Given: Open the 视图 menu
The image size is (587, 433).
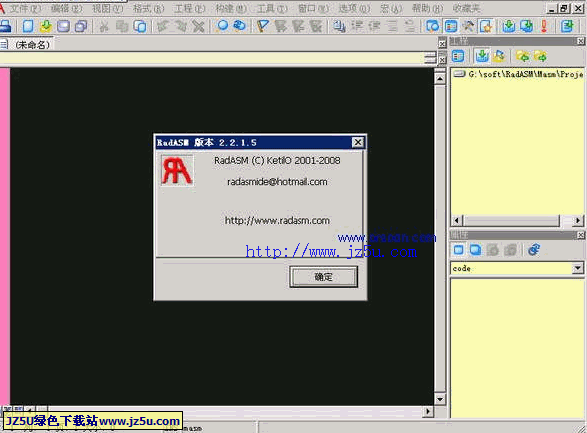Looking at the screenshot, I should (x=107, y=8).
